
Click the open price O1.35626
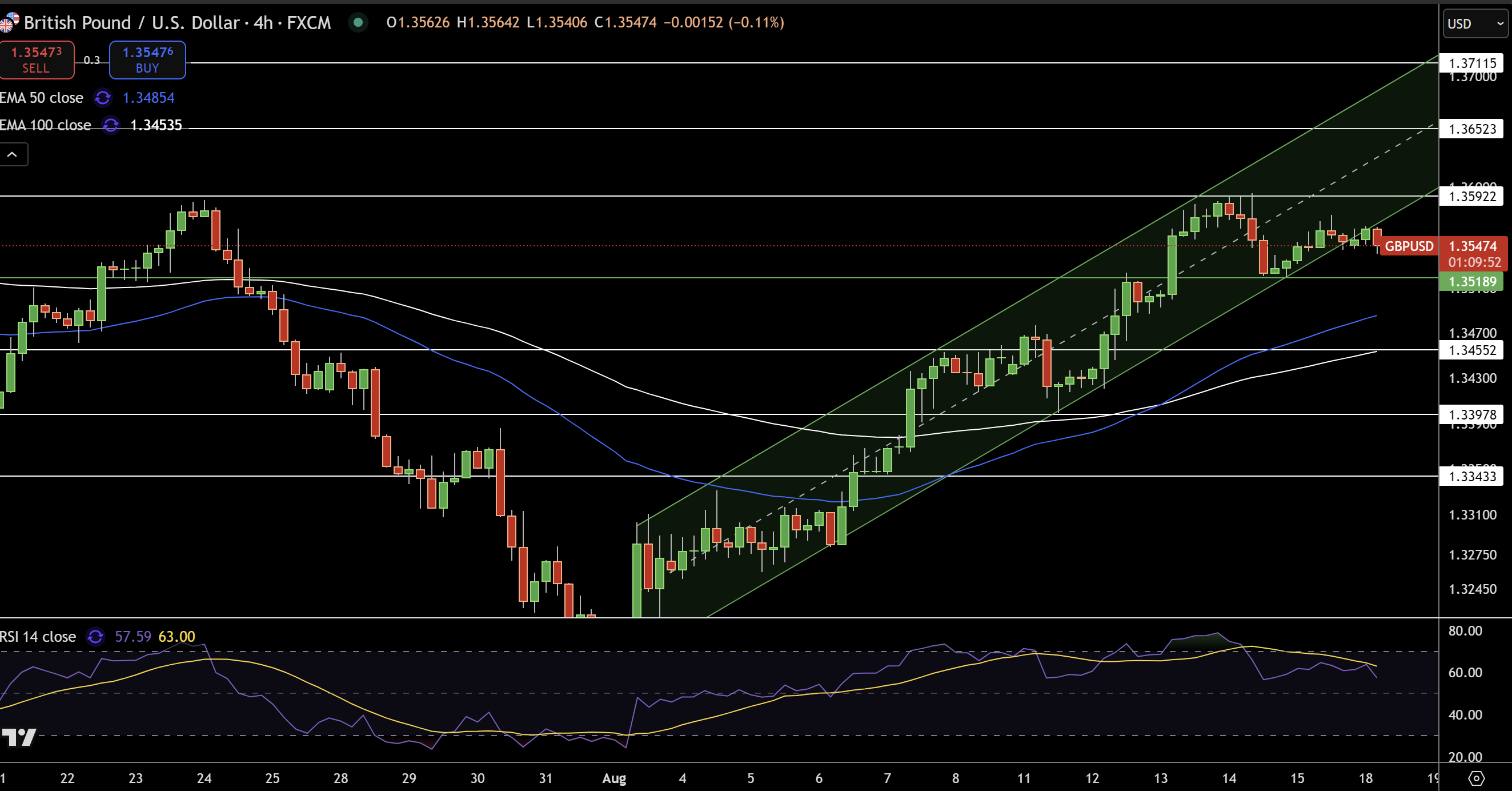click(418, 22)
